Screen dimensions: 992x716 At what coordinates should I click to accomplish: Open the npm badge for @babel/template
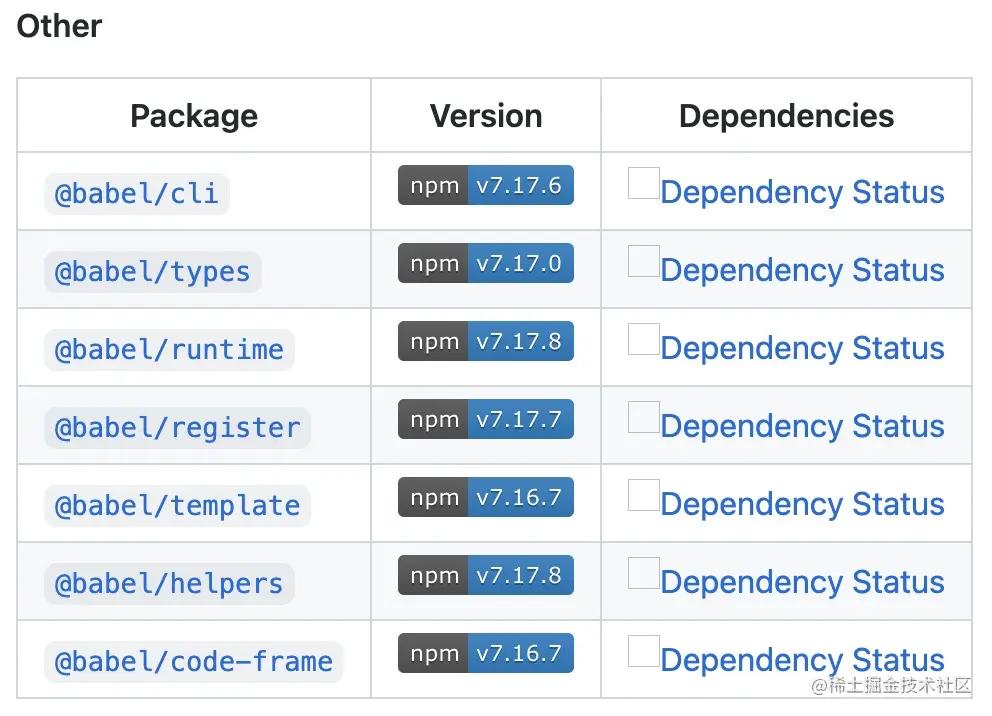485,498
